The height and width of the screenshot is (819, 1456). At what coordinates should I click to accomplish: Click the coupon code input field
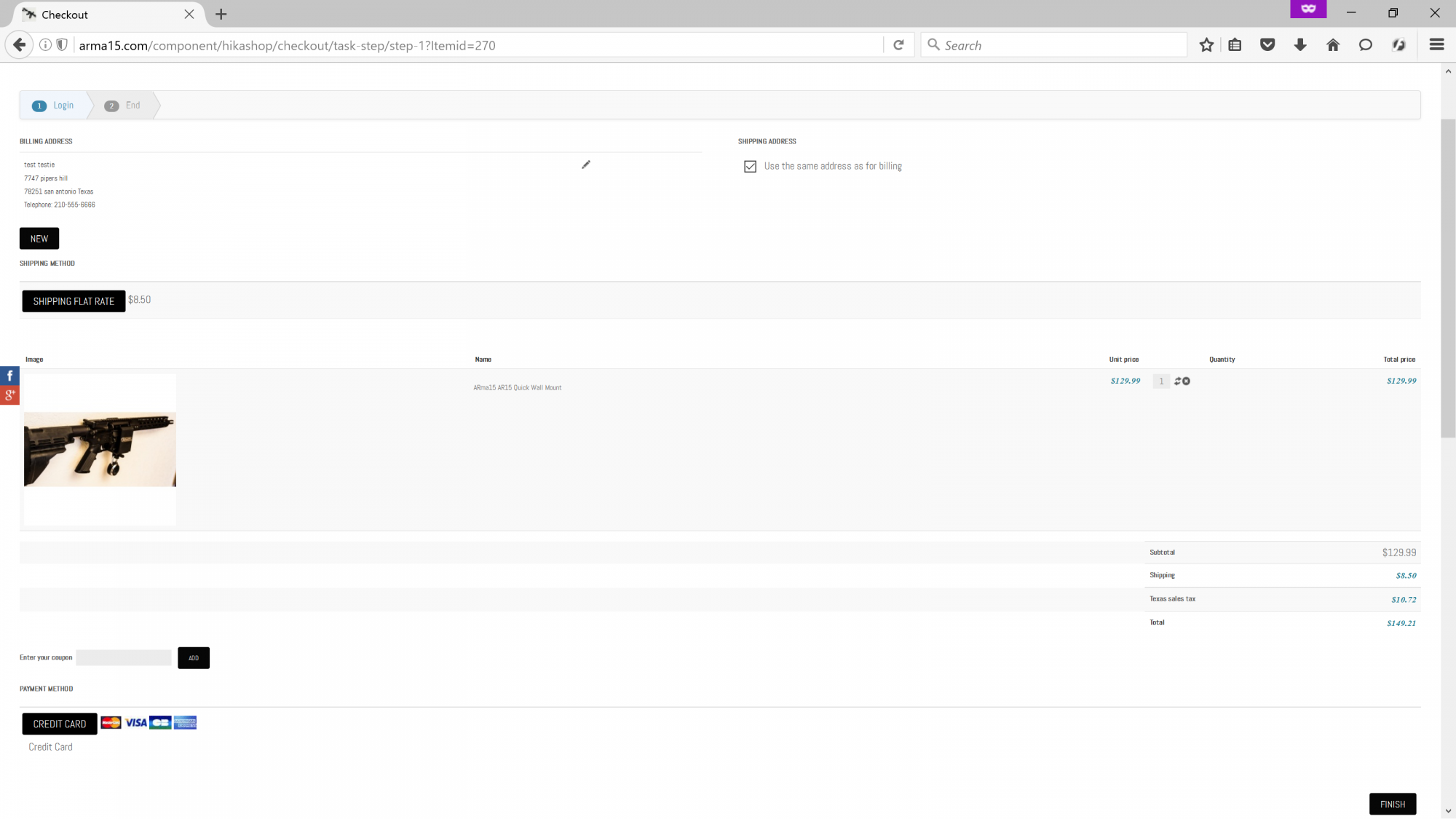[x=124, y=658]
